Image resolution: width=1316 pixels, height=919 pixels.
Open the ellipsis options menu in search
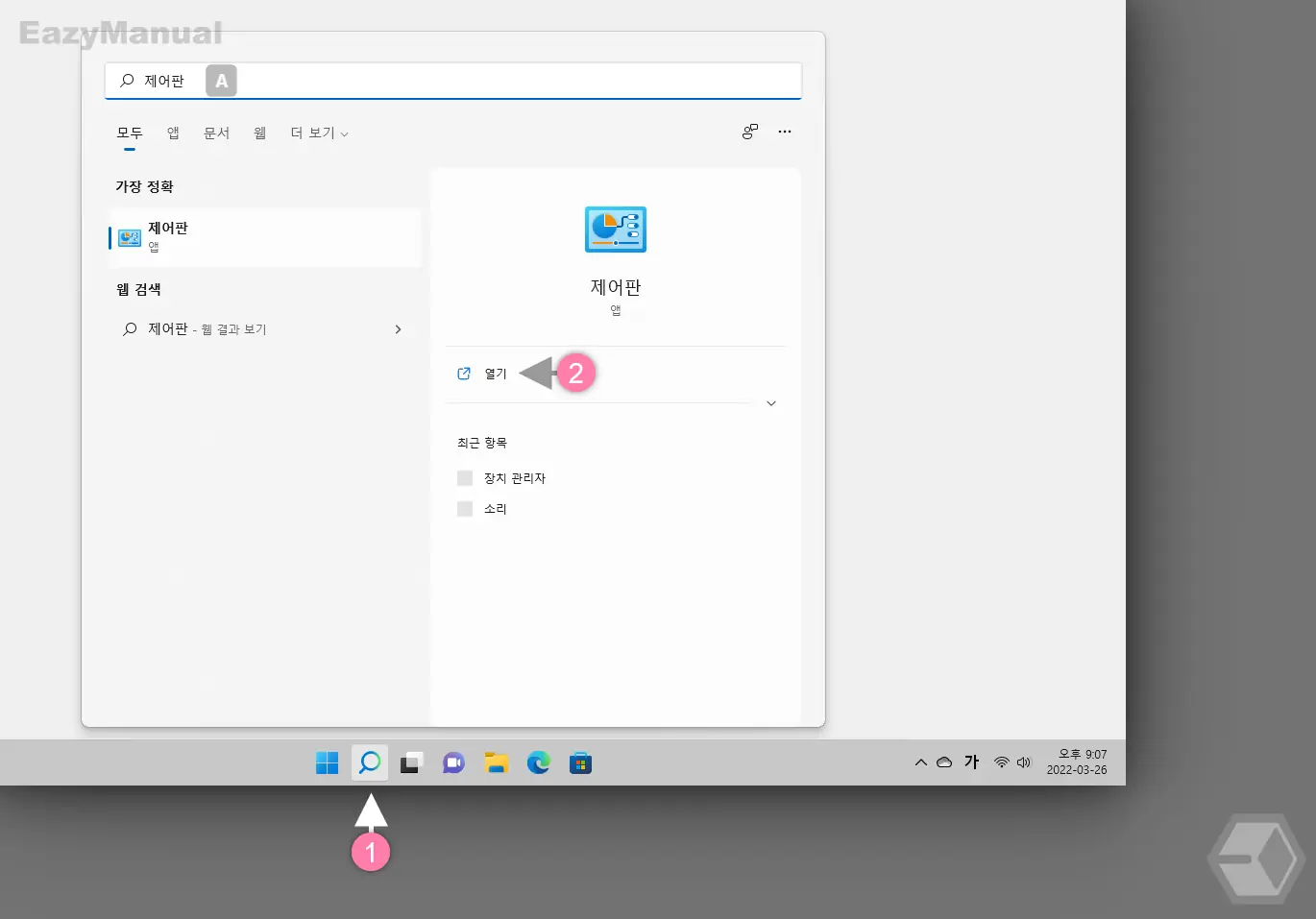click(784, 132)
